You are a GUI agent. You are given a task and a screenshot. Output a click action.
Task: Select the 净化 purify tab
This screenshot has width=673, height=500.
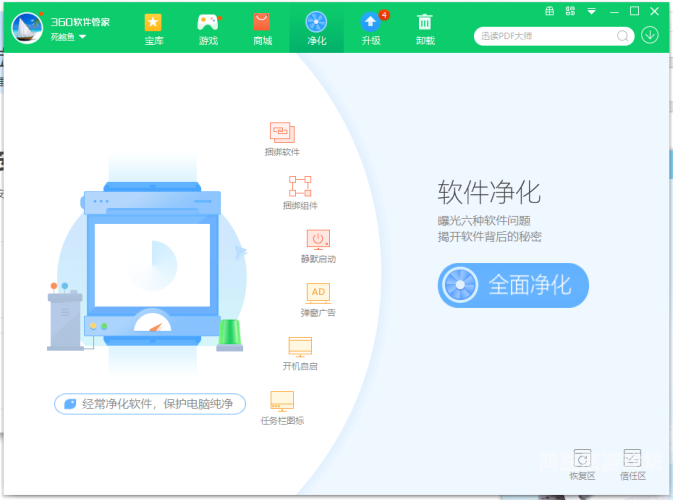316,29
